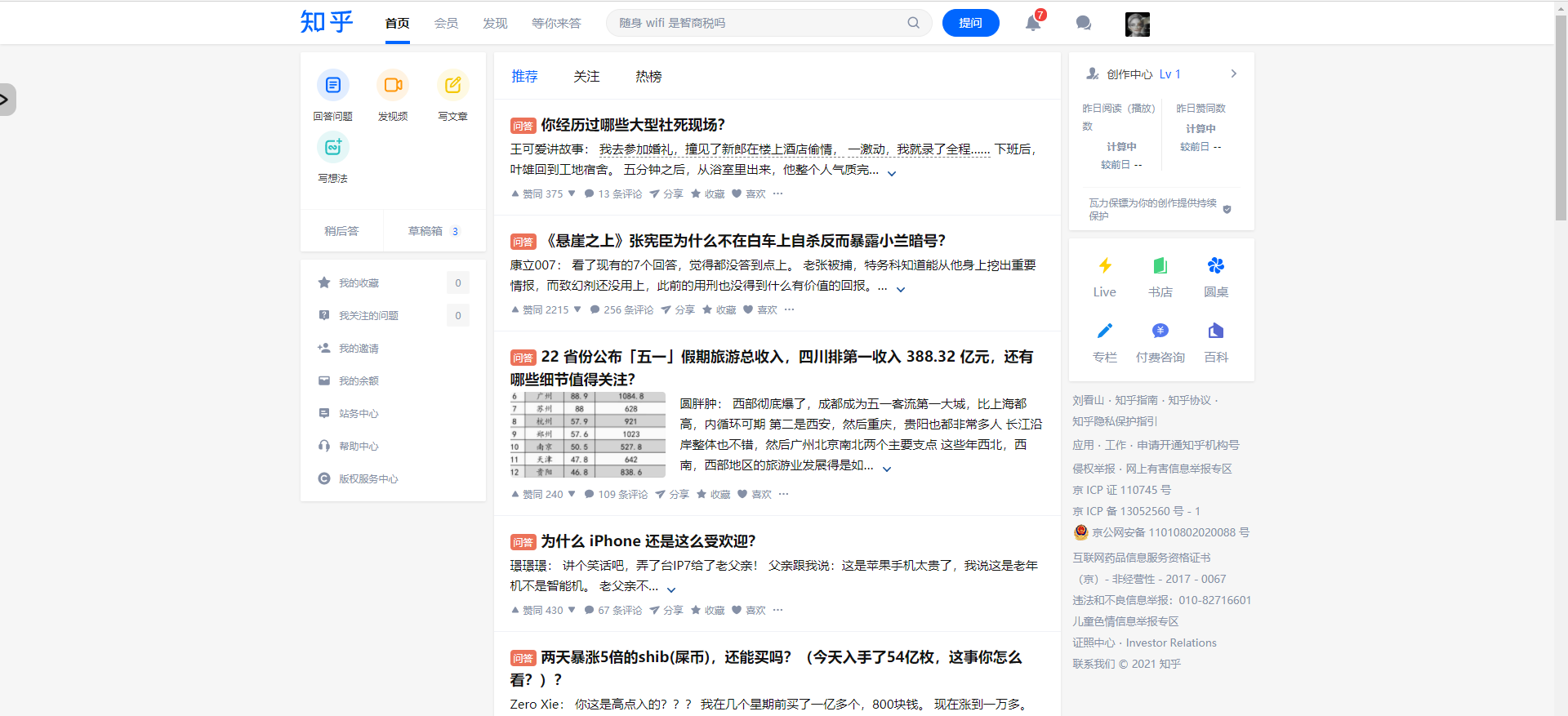This screenshot has width=1568, height=716.
Task: Expand the 社死现场 answer text
Action: [x=892, y=173]
